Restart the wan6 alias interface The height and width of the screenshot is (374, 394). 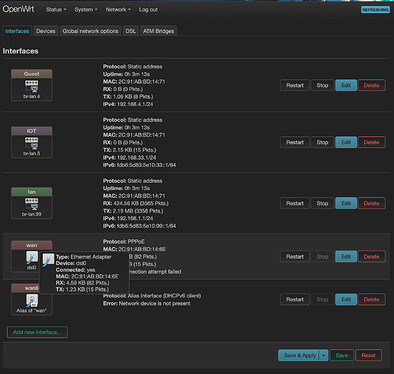click(x=295, y=299)
